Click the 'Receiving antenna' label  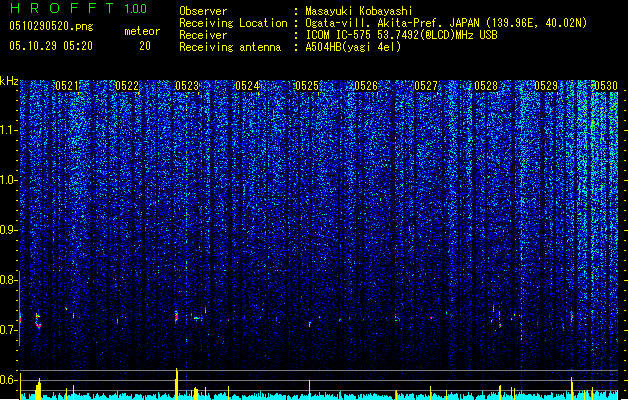(x=230, y=47)
